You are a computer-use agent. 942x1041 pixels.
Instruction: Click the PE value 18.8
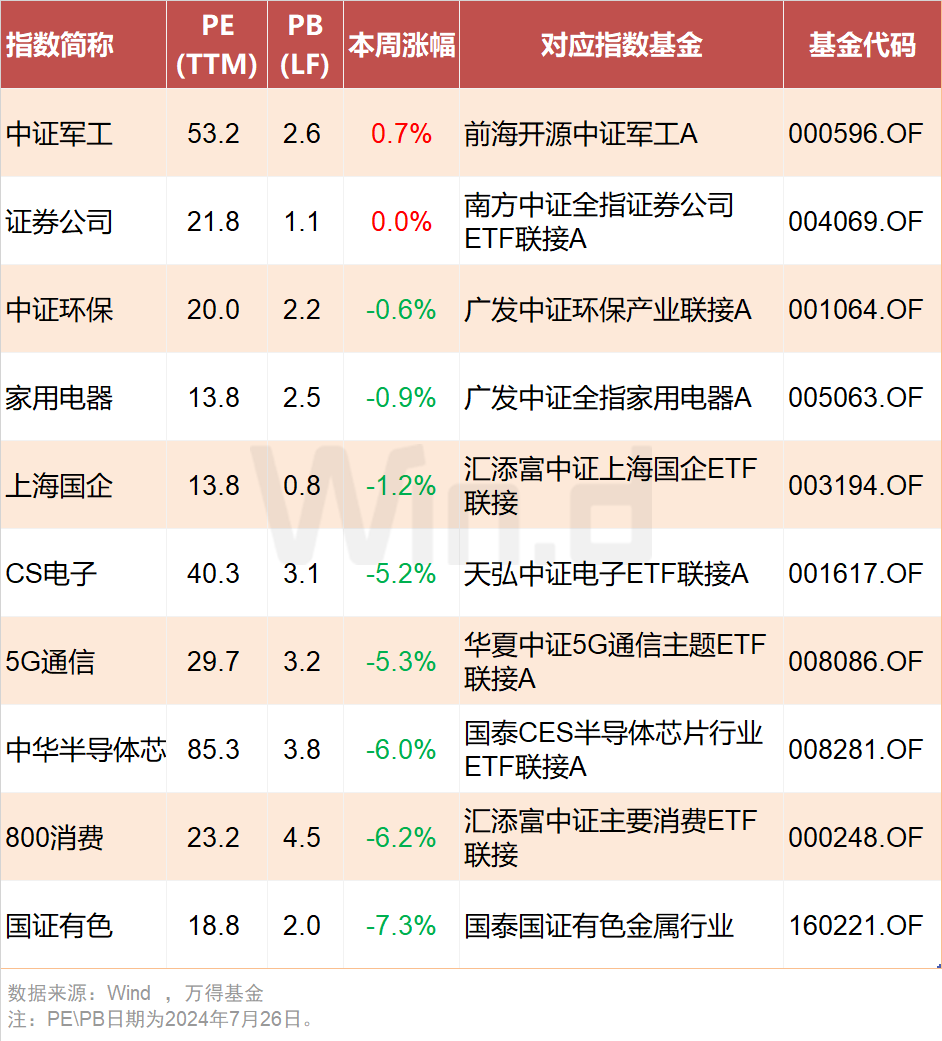[213, 925]
